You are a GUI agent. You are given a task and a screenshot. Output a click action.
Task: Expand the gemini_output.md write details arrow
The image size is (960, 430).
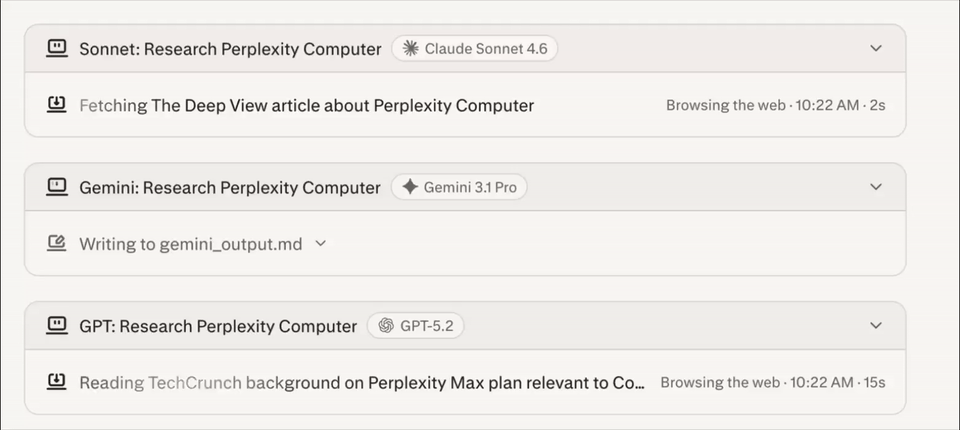click(x=321, y=243)
